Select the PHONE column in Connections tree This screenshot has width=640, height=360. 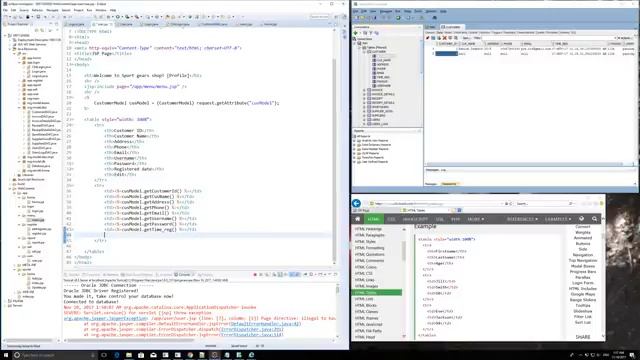pos(380,69)
